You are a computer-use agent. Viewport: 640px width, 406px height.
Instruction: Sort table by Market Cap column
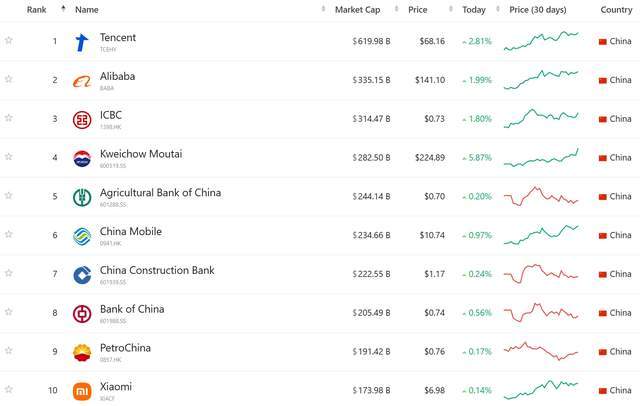pyautogui.click(x=358, y=10)
